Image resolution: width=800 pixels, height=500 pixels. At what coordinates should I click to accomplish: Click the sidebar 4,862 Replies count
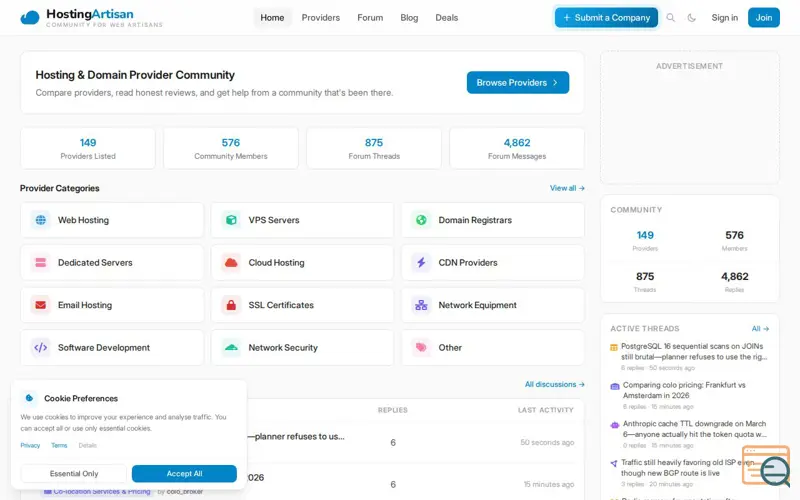click(734, 277)
